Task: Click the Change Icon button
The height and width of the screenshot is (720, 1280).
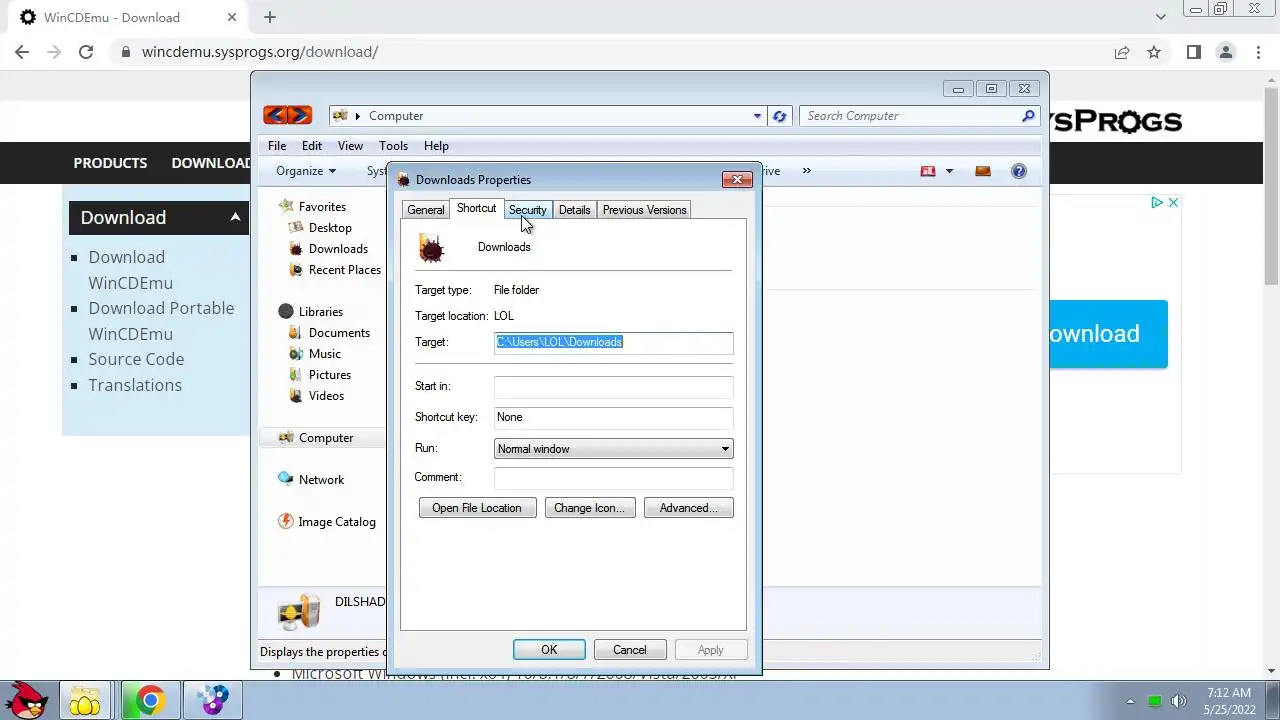Action: pyautogui.click(x=589, y=508)
